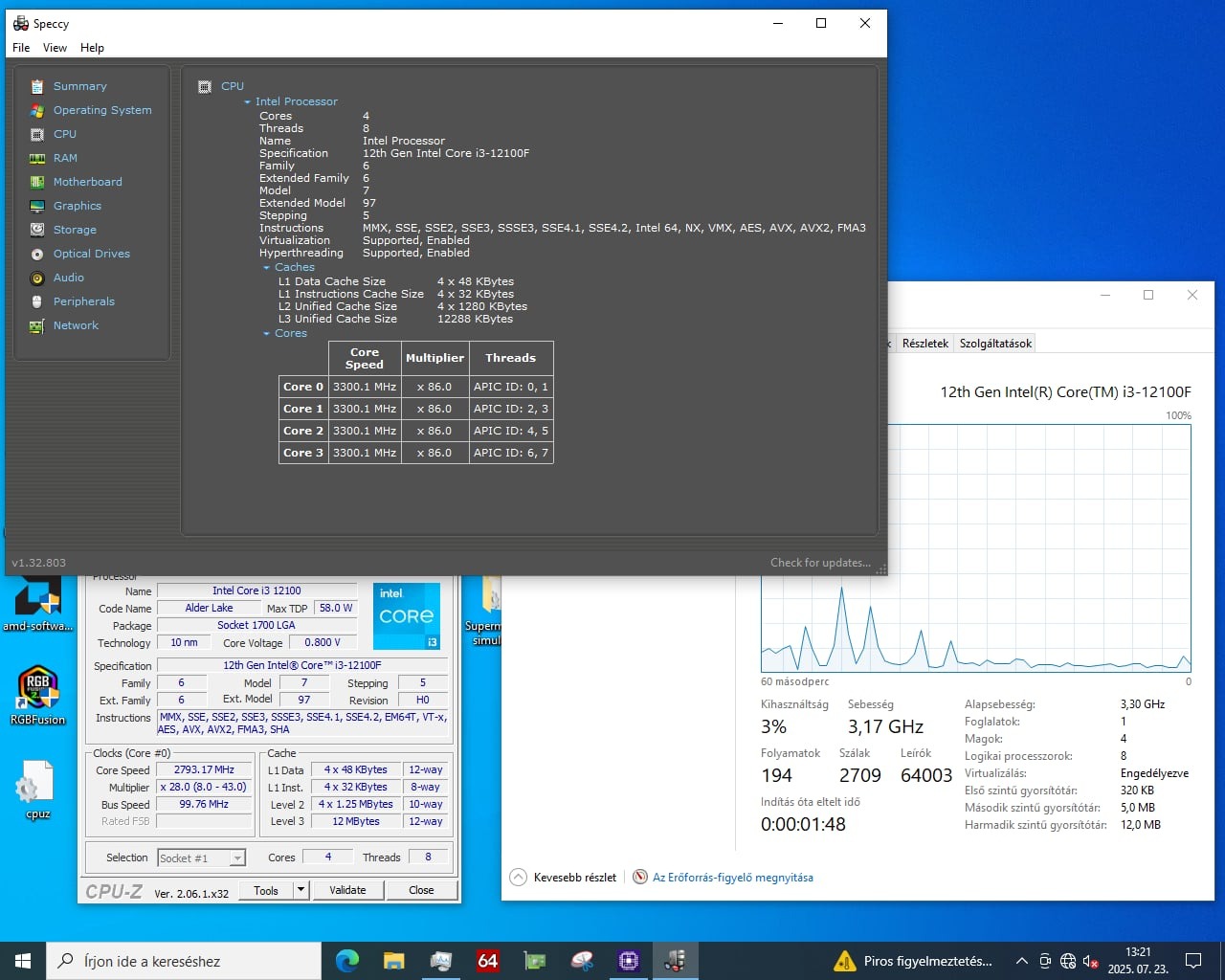Select the Operating System icon in Speccy sidebar
Image resolution: width=1225 pixels, height=980 pixels.
[x=37, y=110]
